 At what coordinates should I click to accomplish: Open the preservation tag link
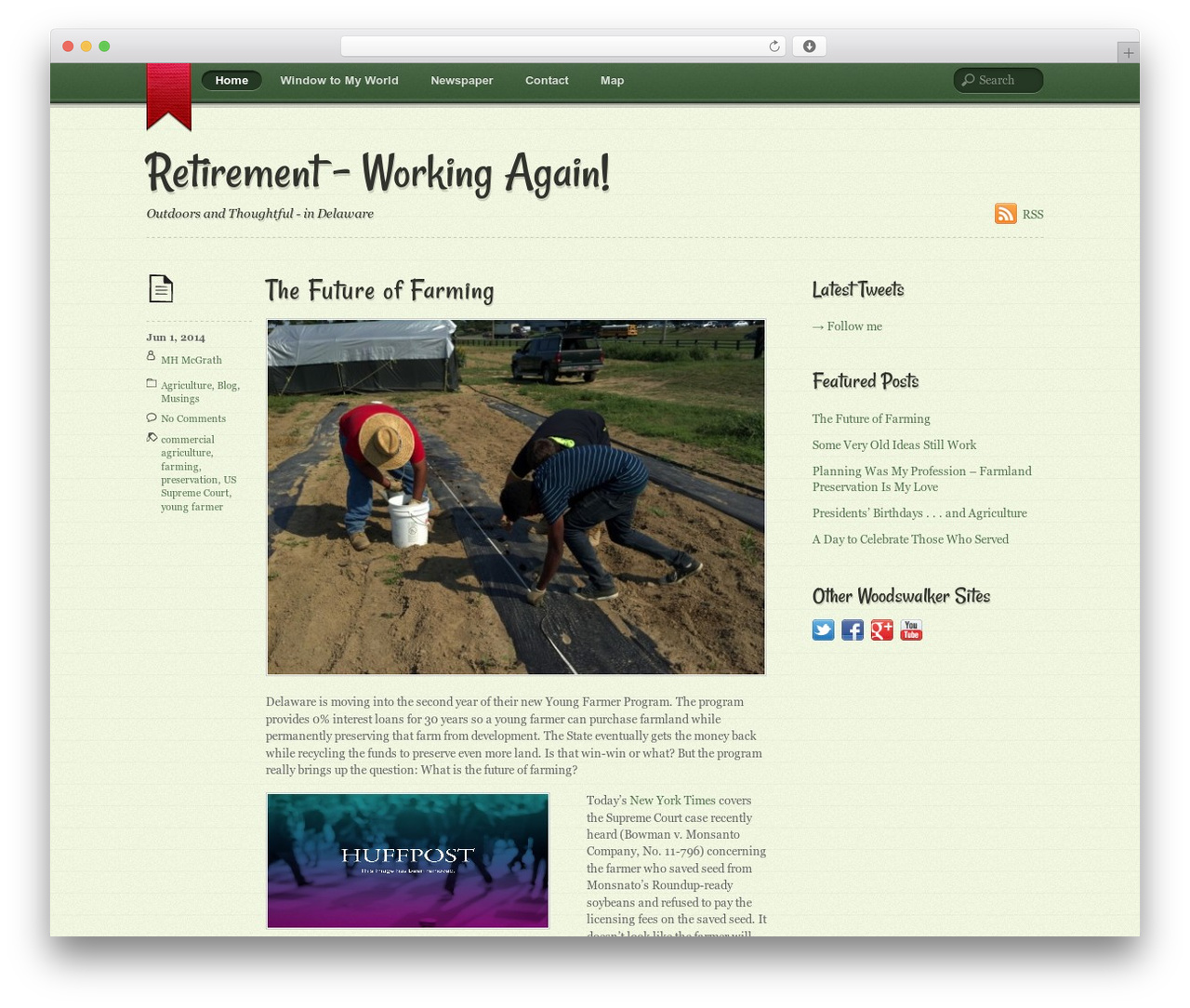[189, 480]
